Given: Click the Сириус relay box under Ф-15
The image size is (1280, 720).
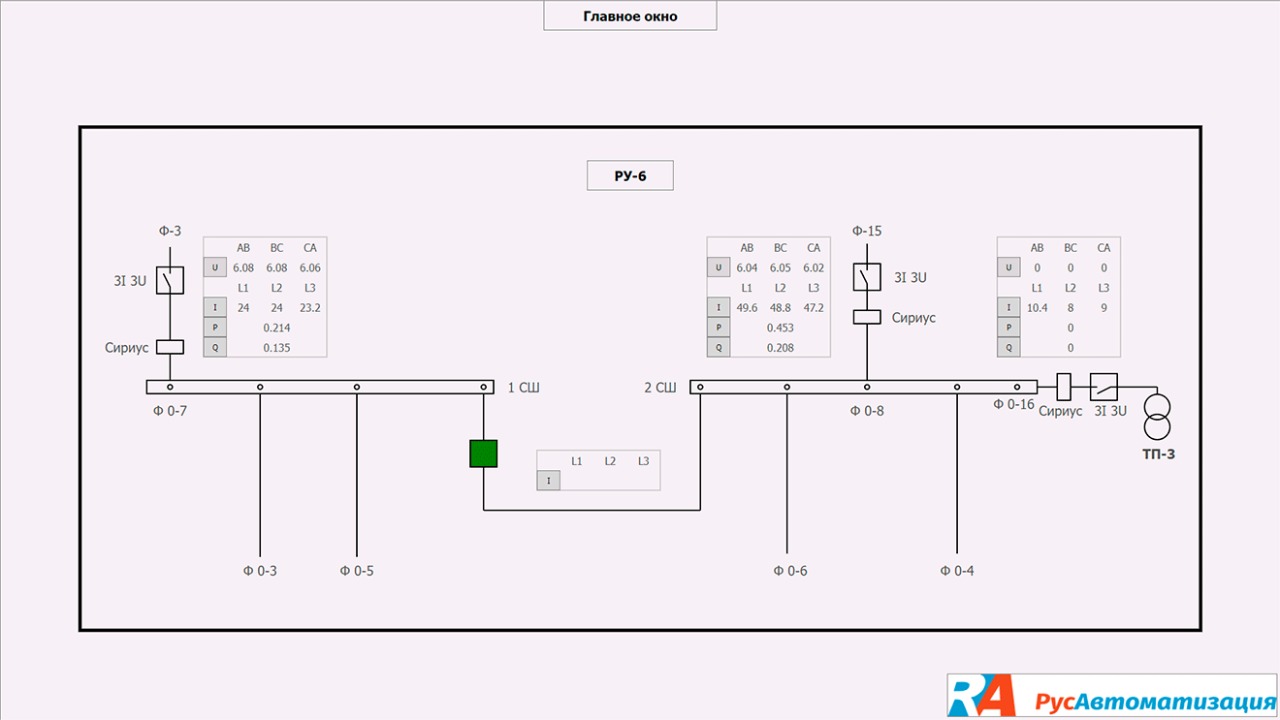Looking at the screenshot, I should [866, 317].
